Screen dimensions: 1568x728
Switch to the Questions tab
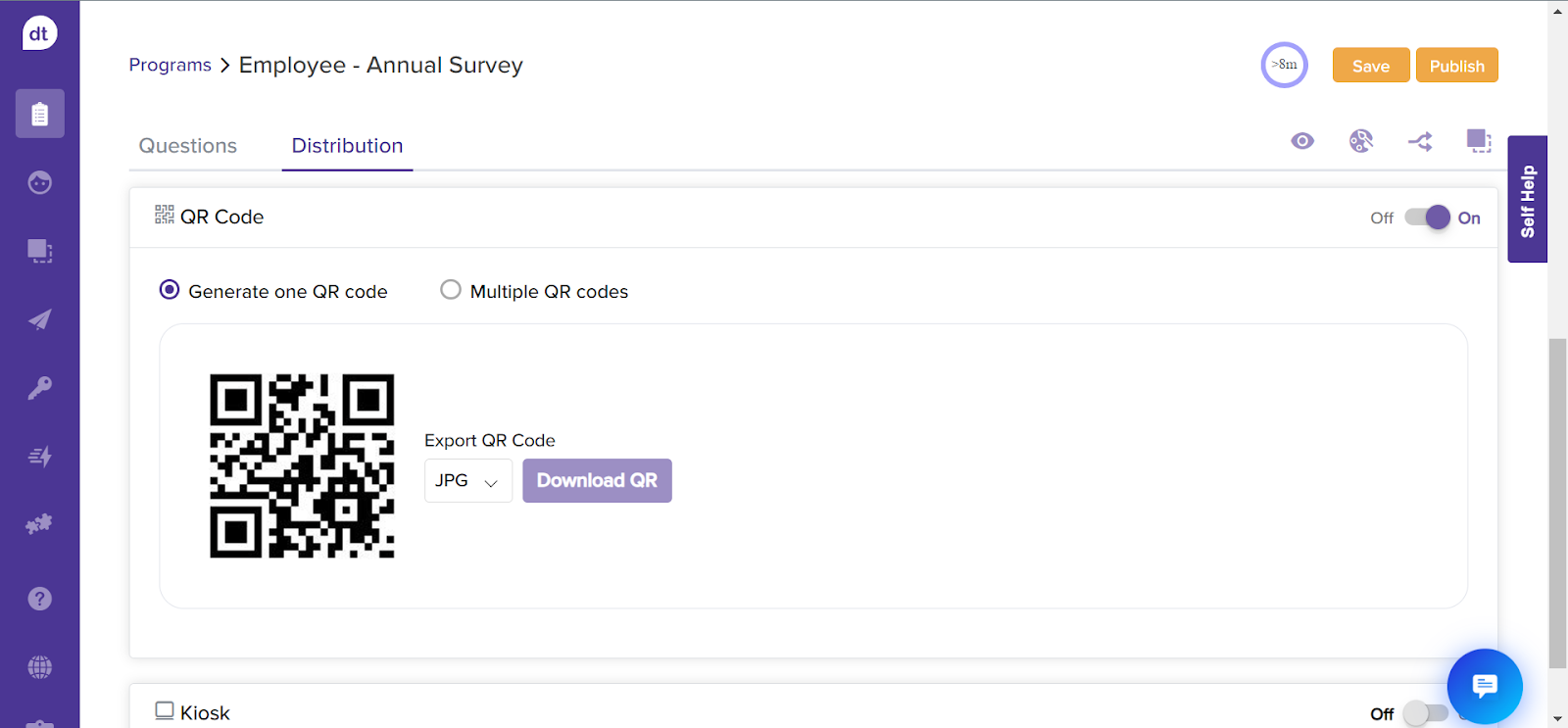[188, 146]
